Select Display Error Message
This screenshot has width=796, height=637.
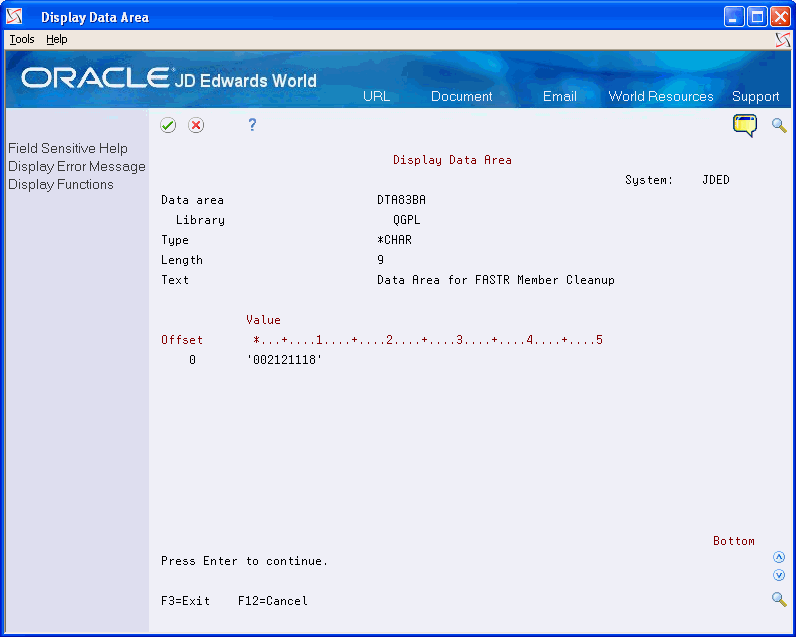tap(77, 166)
